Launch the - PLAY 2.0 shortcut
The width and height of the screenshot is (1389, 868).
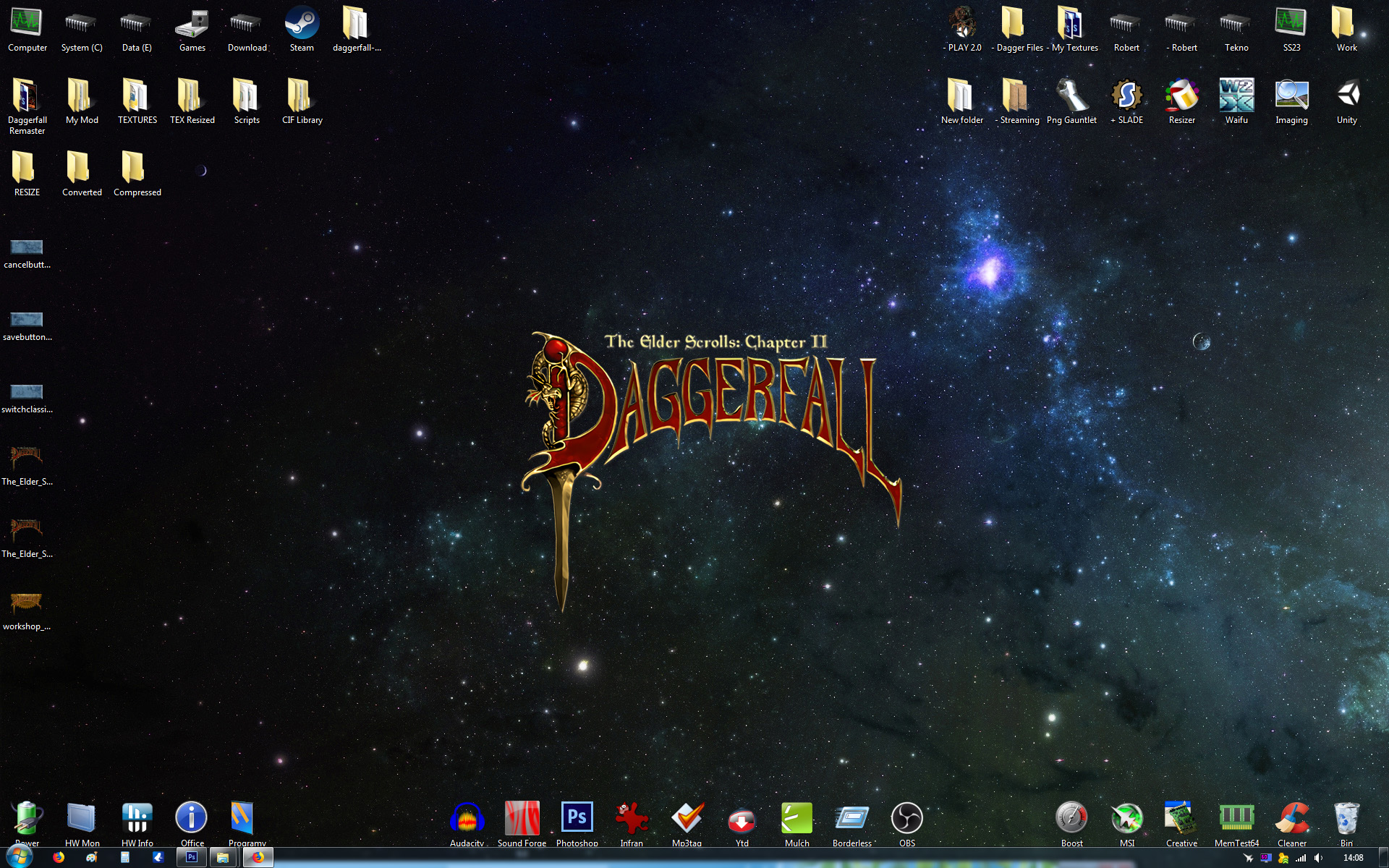click(x=962, y=30)
